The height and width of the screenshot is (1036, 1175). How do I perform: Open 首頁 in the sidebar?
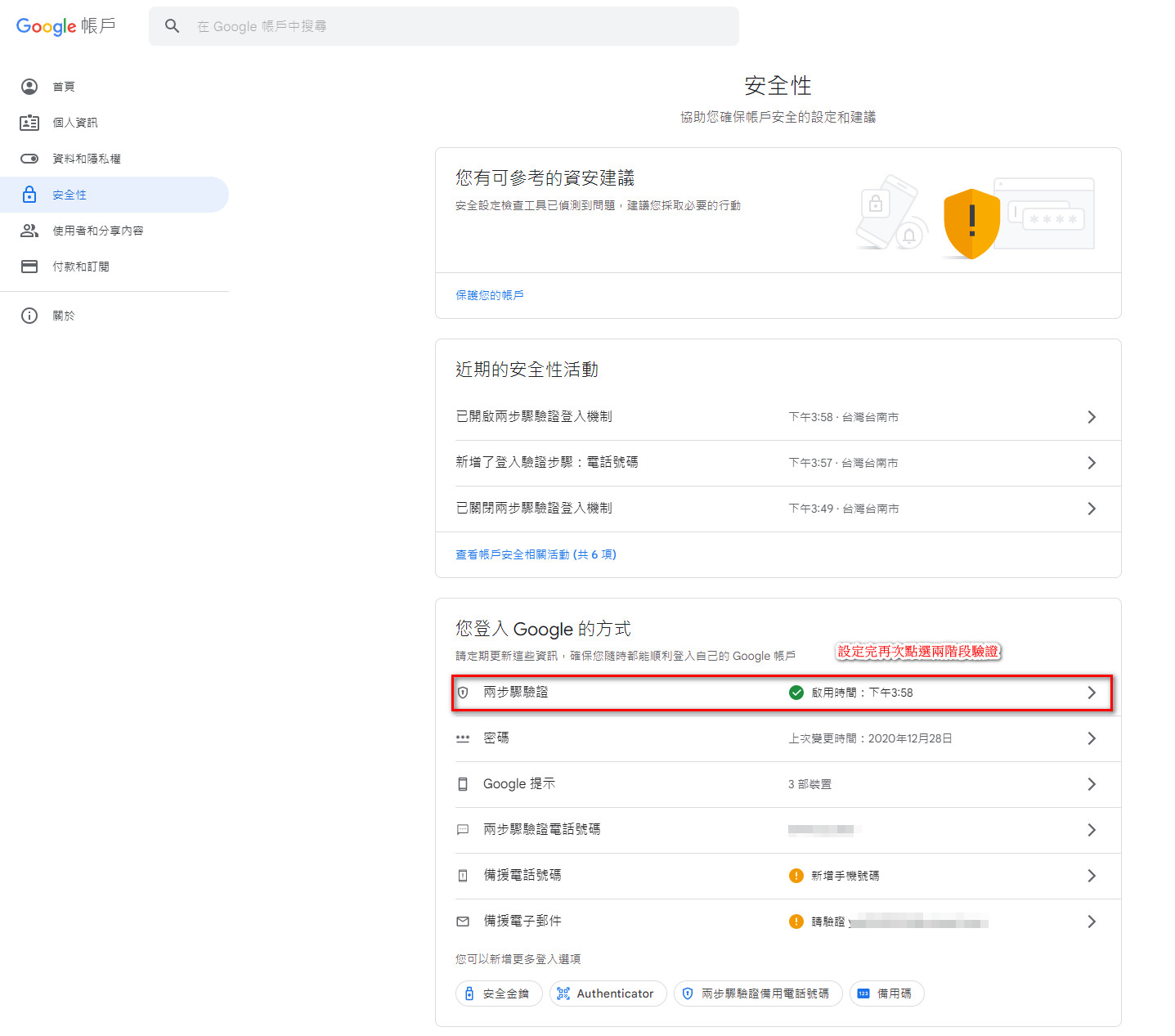114,87
